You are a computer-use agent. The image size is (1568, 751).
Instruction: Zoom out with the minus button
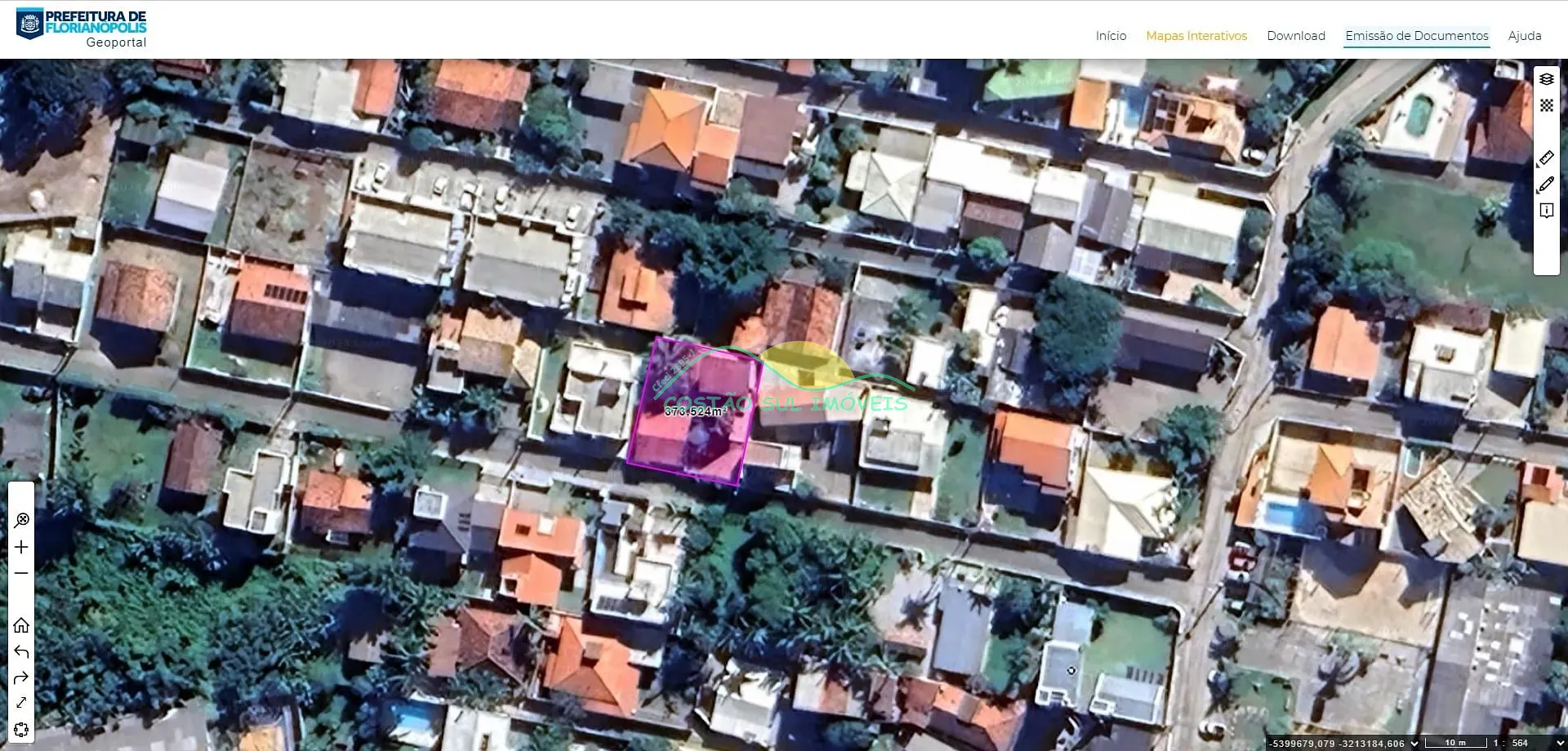coord(21,573)
